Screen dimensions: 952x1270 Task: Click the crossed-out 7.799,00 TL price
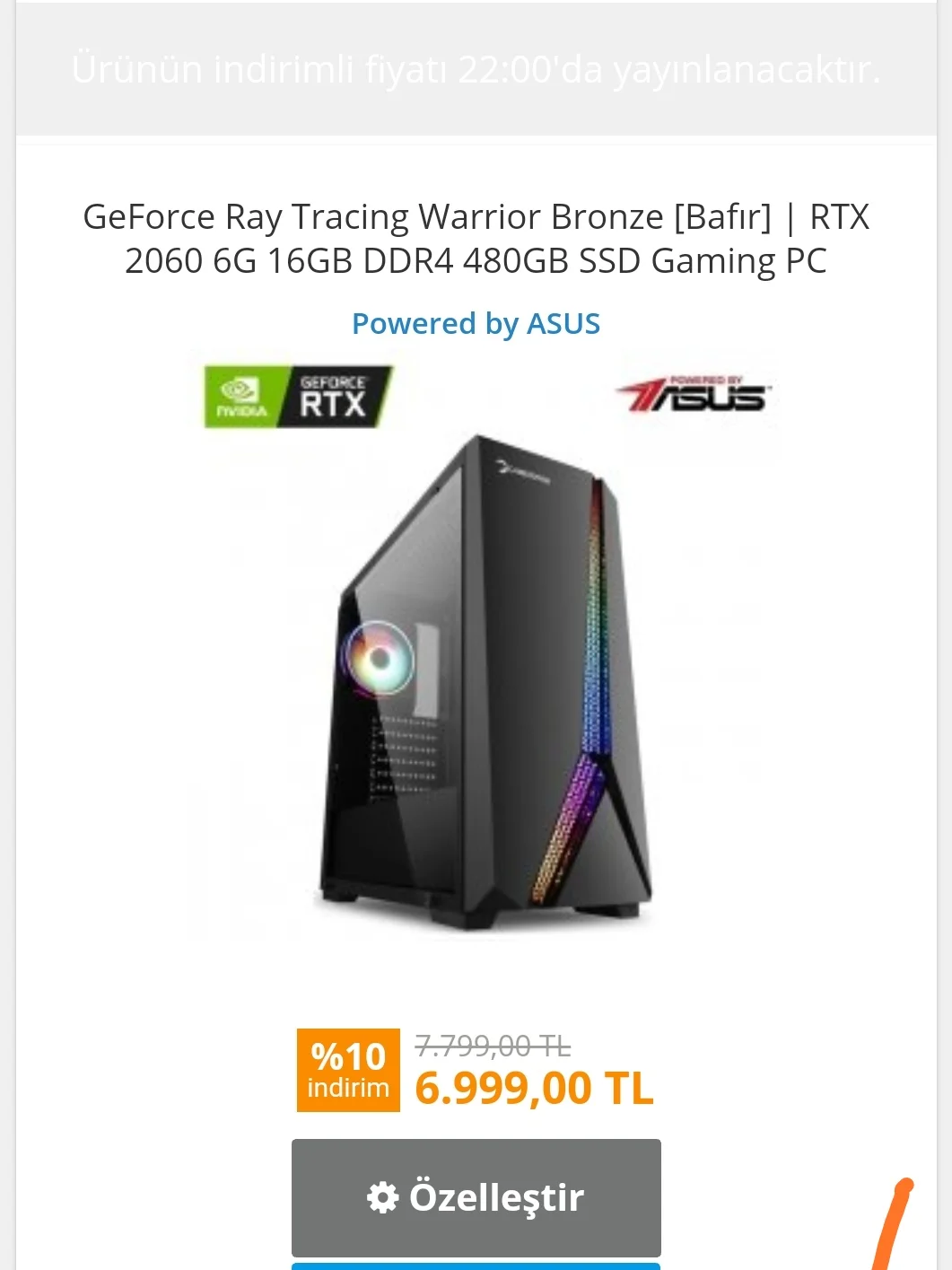493,1046
